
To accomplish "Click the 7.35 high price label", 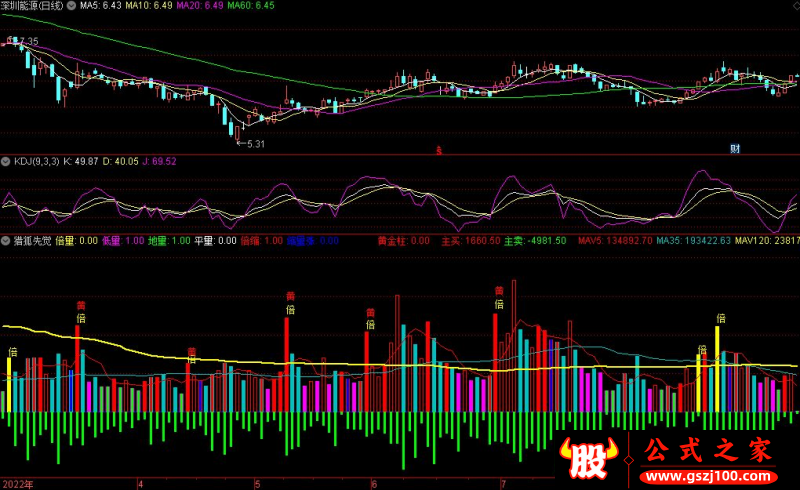I will pyautogui.click(x=29, y=41).
